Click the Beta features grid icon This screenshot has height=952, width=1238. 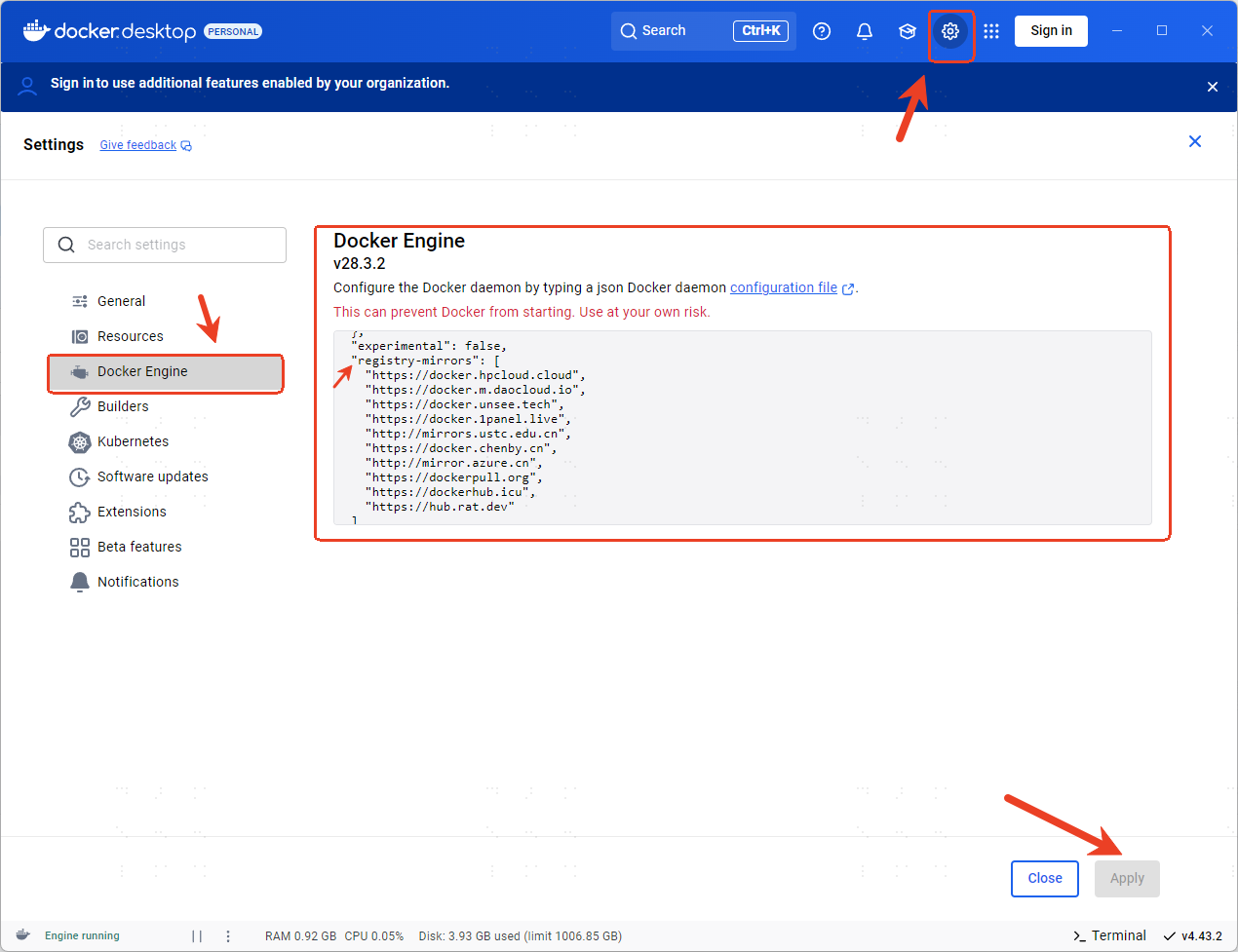tap(80, 548)
